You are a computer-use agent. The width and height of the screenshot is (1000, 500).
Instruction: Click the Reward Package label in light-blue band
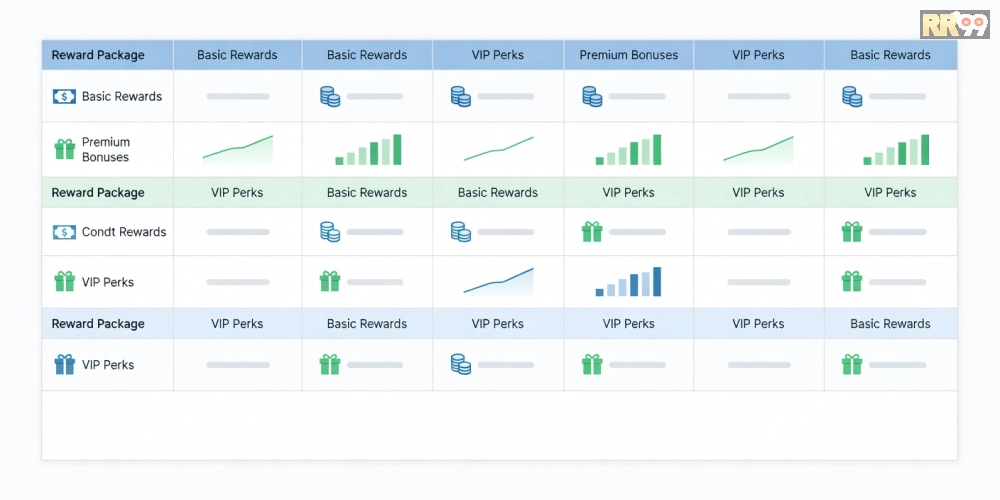(98, 324)
